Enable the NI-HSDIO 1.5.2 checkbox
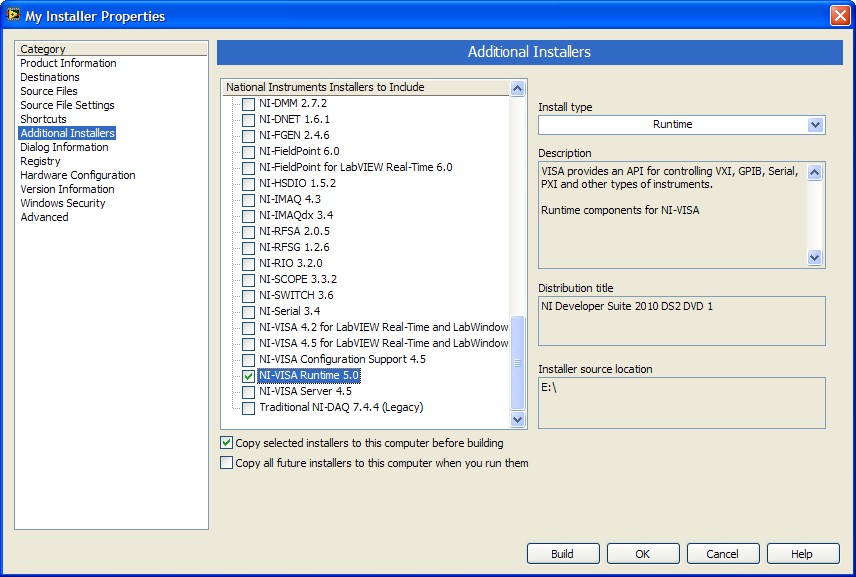This screenshot has width=856, height=577. [x=248, y=184]
